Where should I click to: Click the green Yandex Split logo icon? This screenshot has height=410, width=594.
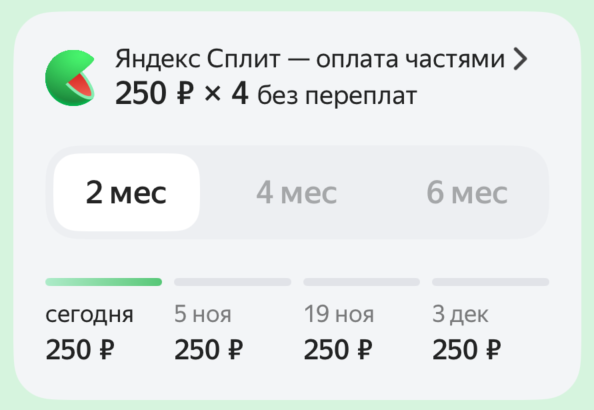coord(70,78)
